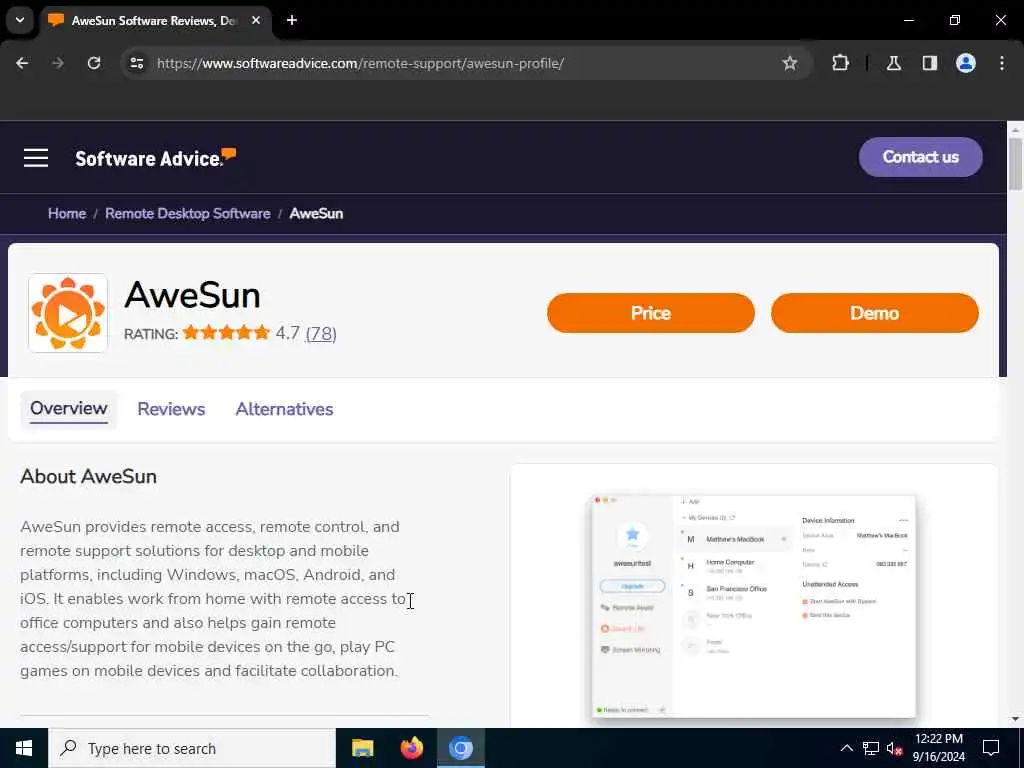Switch to the Alternatives tab
The image size is (1024, 768).
point(284,409)
